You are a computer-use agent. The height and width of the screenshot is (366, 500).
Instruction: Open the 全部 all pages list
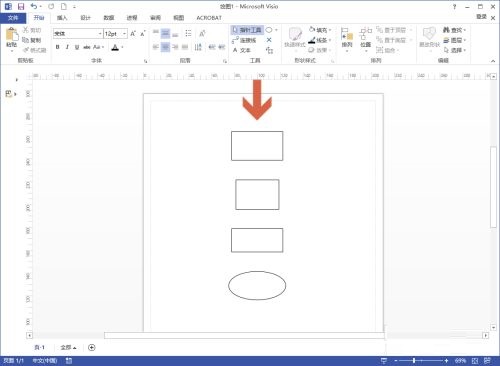(x=68, y=348)
